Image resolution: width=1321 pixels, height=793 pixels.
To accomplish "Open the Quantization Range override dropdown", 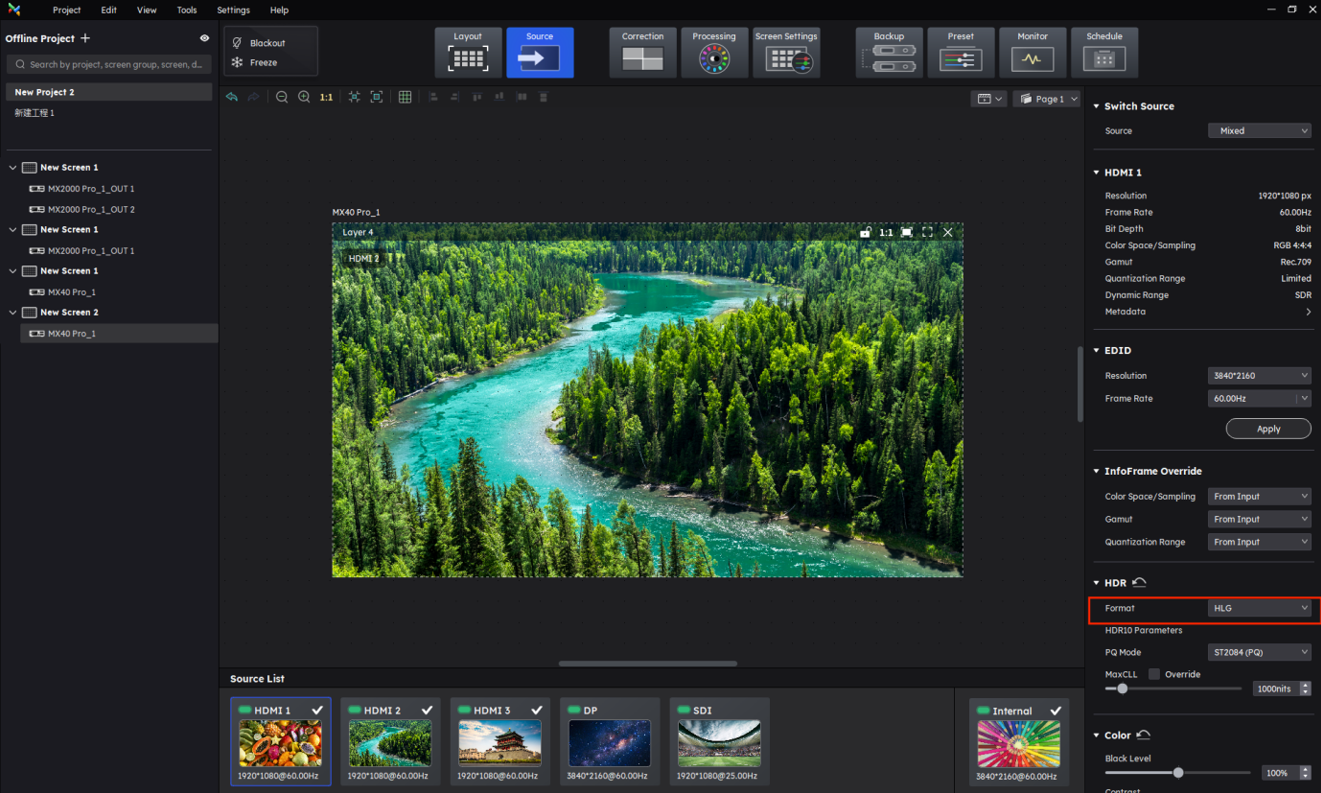I will click(1259, 542).
